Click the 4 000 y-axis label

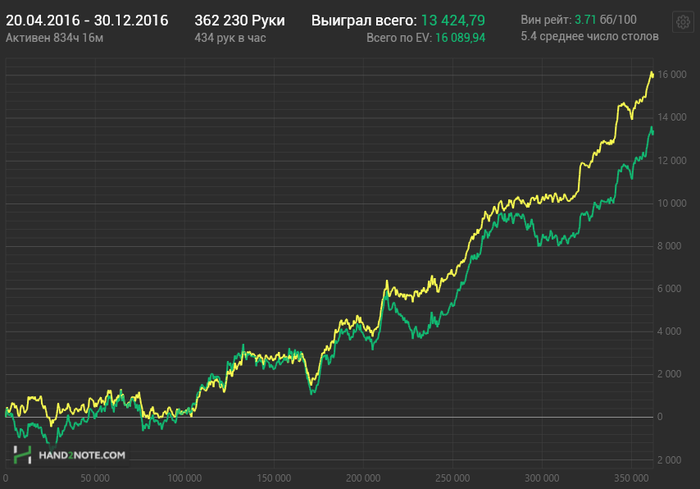[x=669, y=331]
